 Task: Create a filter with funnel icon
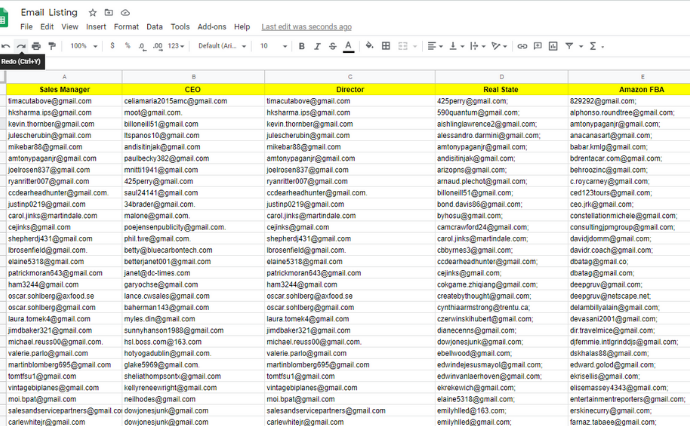pos(569,46)
